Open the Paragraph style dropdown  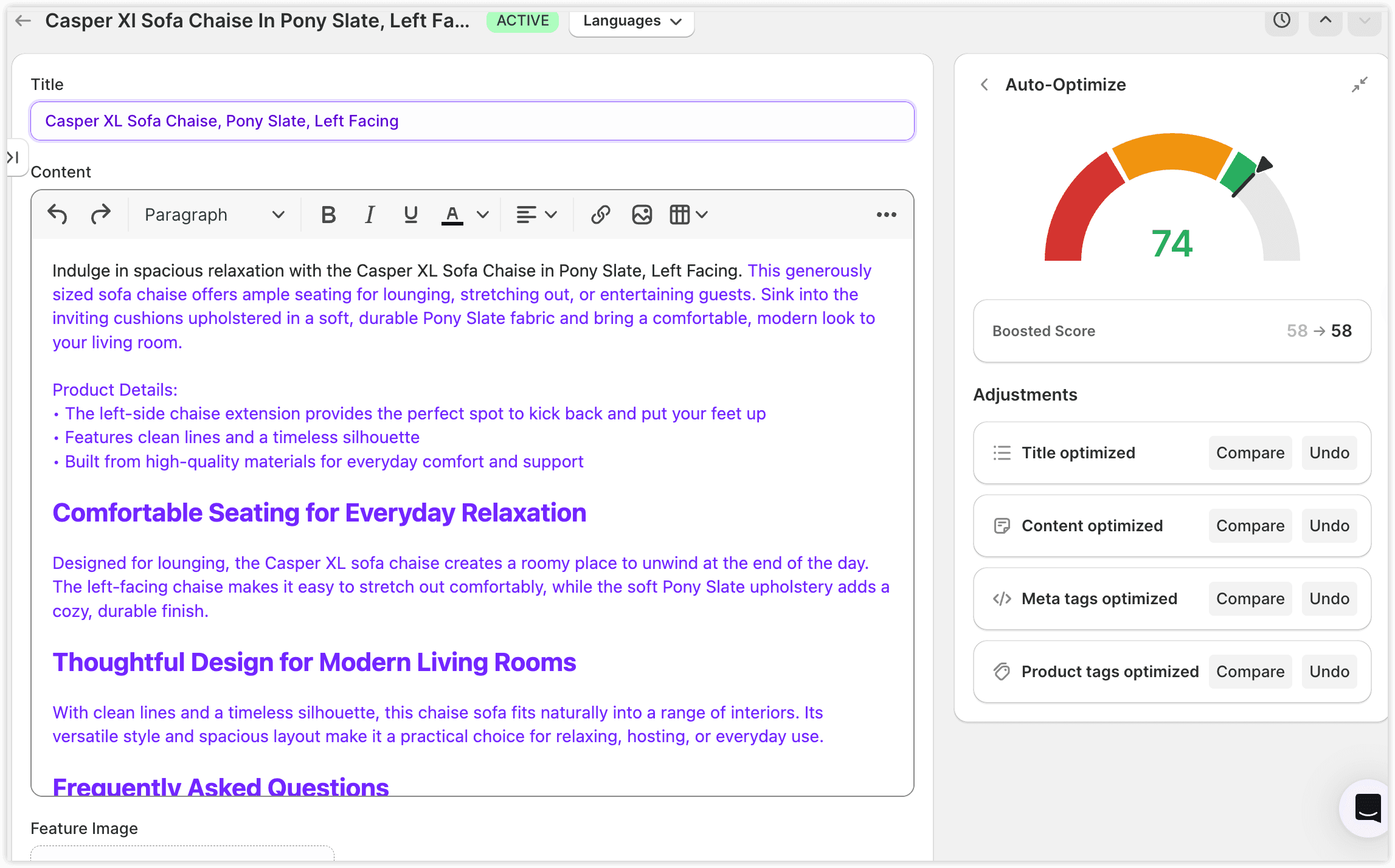(214, 215)
